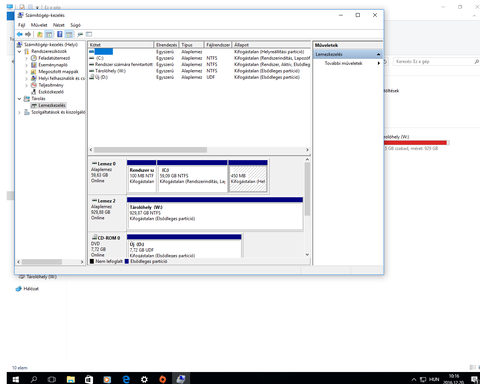
Task: Click the Forward arrow in the toolbar
Action: [28, 34]
